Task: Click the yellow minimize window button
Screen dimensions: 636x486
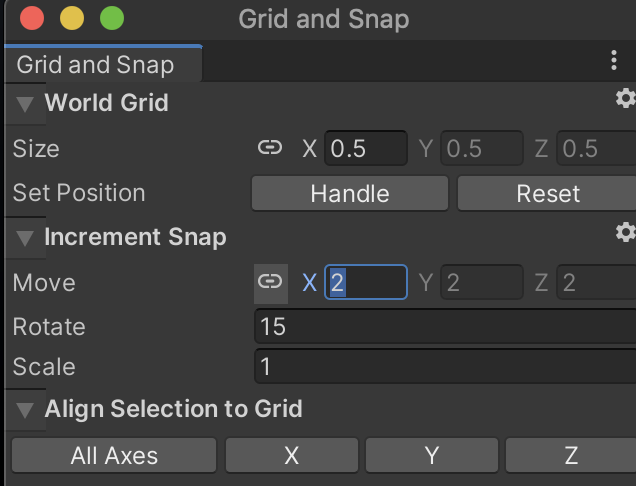Action: coord(72,18)
